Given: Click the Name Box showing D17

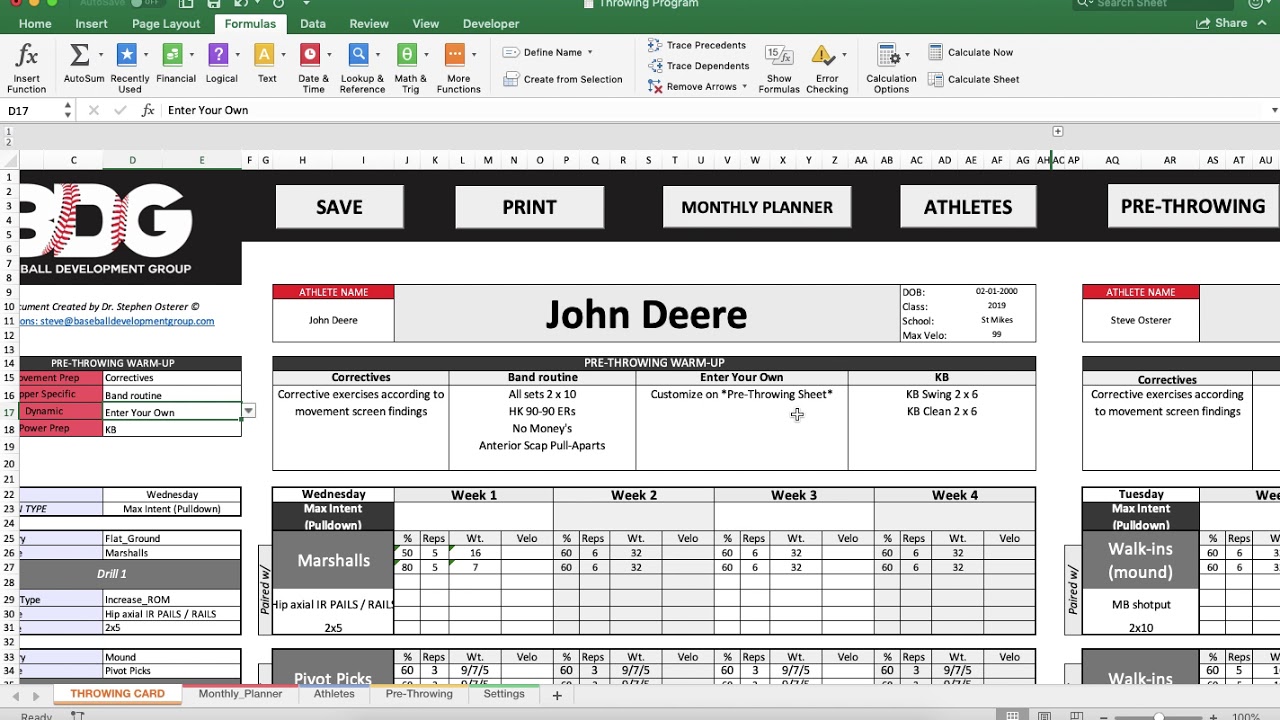Looking at the screenshot, I should pyautogui.click(x=33, y=110).
